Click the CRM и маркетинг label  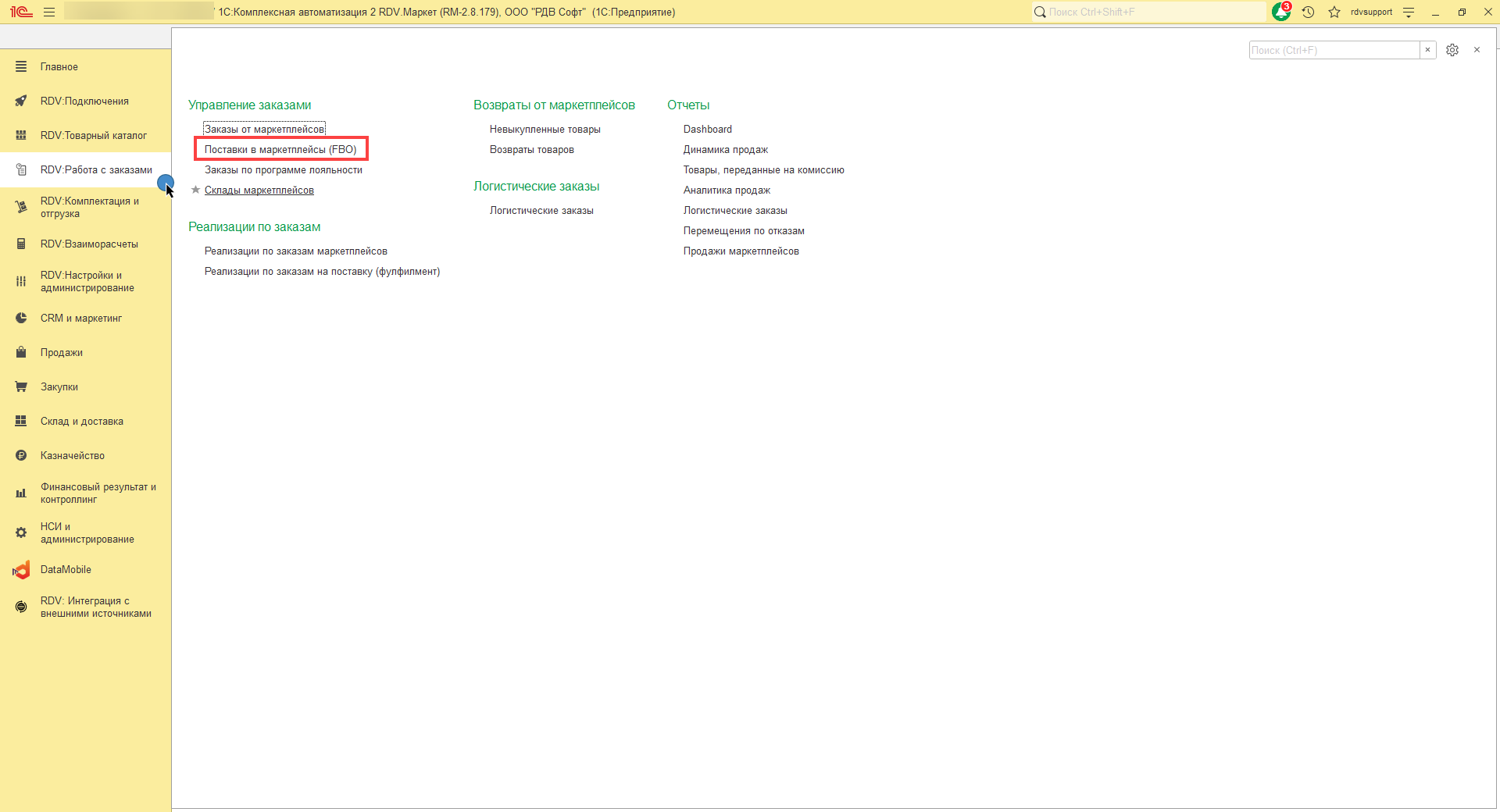(x=81, y=319)
